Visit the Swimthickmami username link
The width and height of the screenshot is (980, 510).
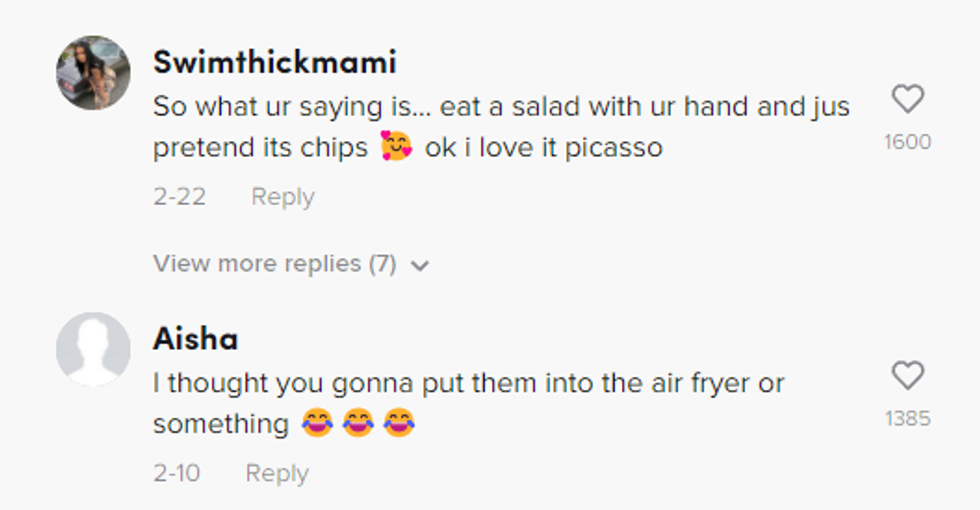[275, 62]
